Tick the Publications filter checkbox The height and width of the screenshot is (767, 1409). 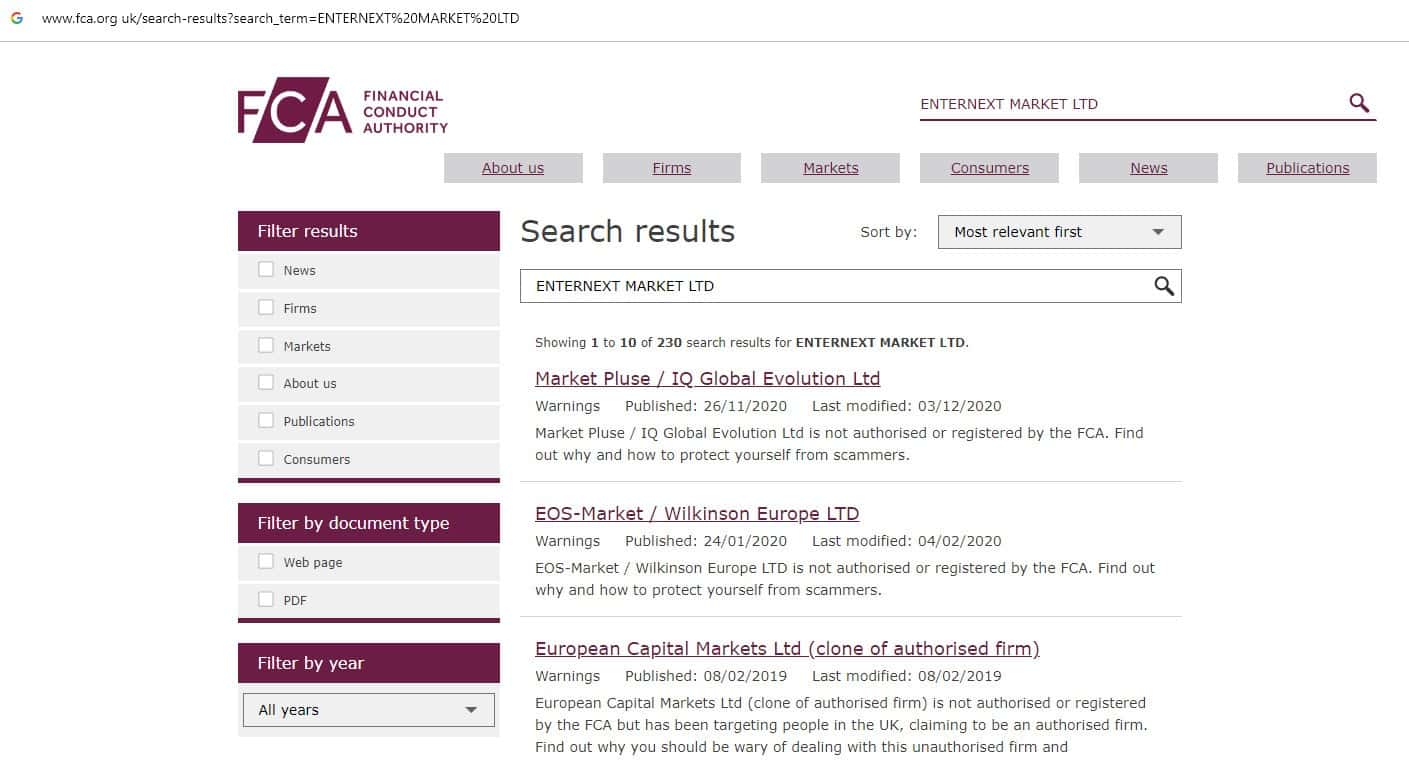click(x=266, y=420)
